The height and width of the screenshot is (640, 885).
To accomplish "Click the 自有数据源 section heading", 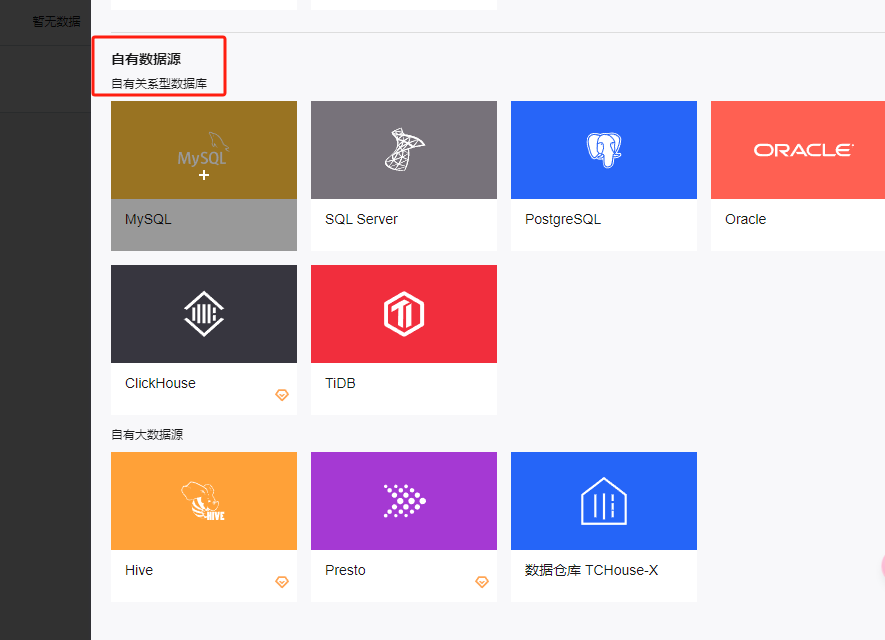I will (146, 59).
